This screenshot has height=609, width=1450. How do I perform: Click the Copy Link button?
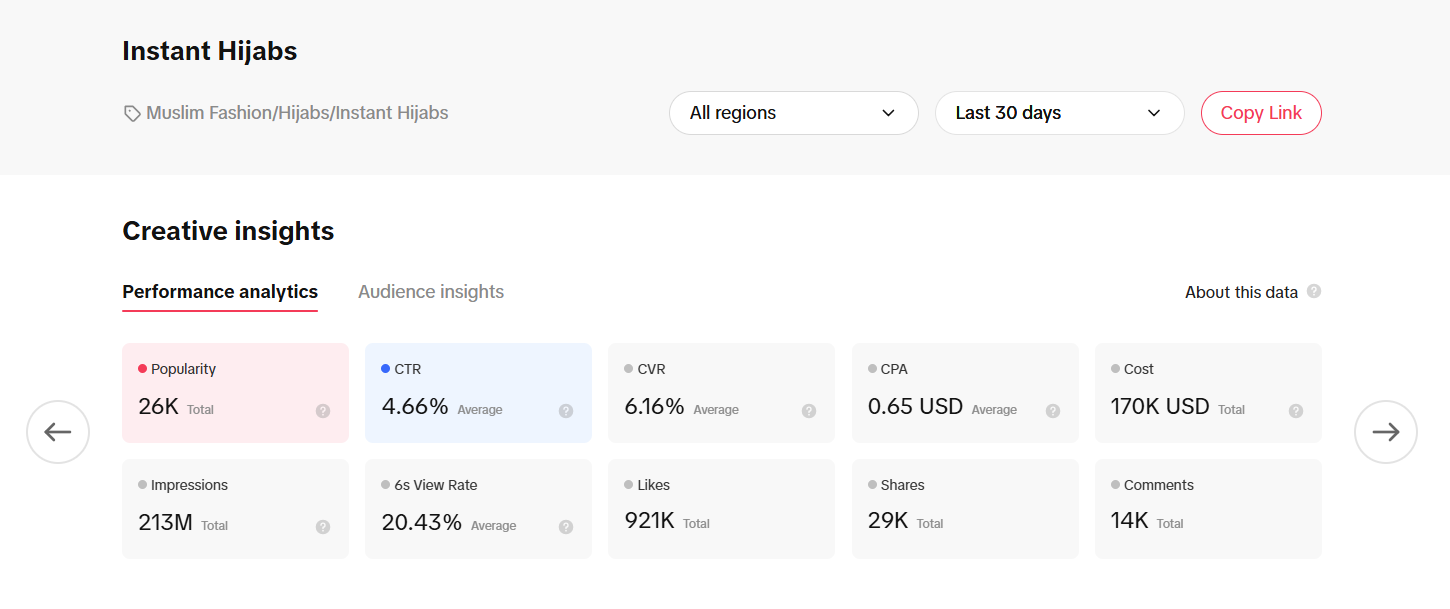[1261, 113]
